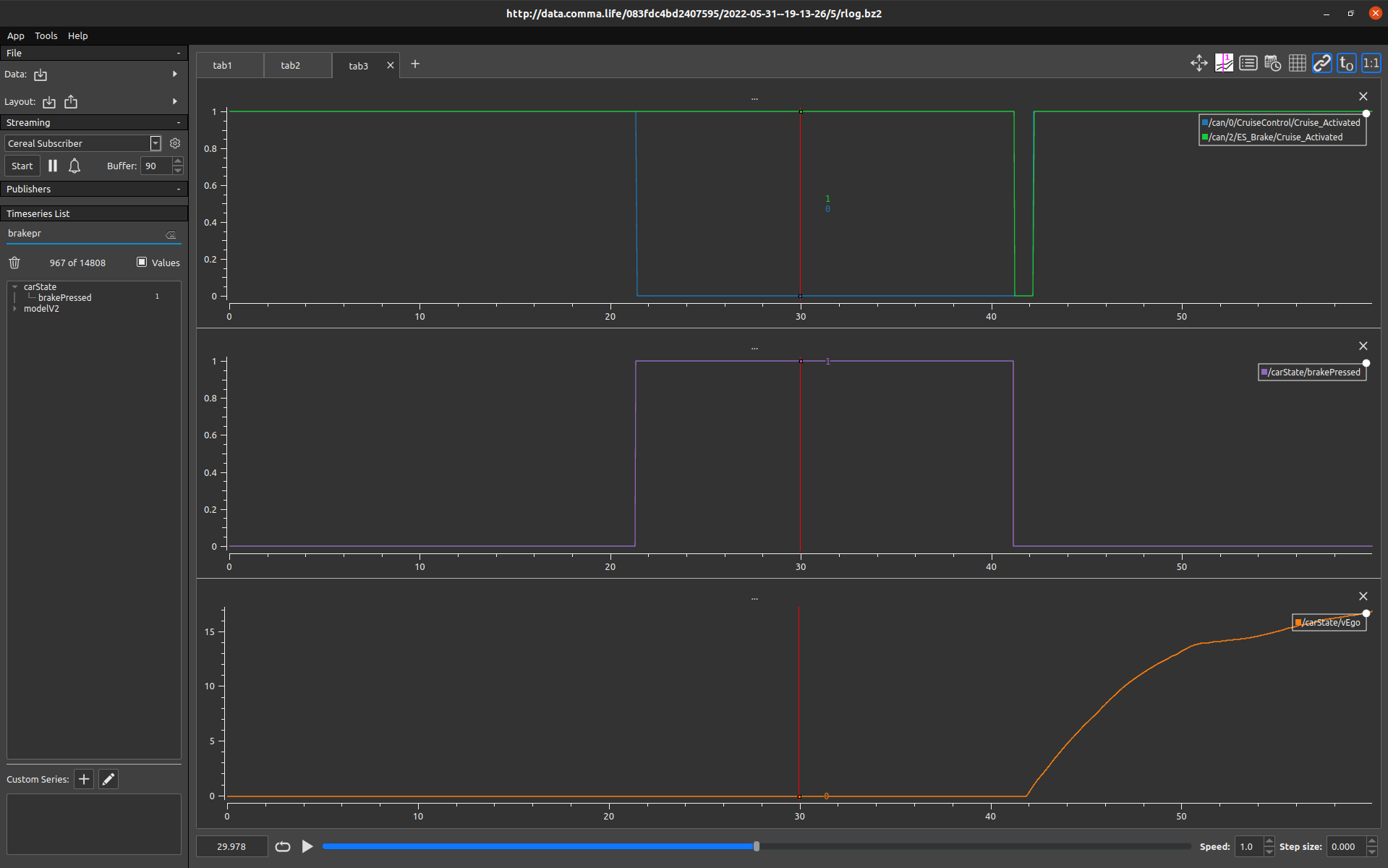Screen dimensions: 1388x868
Task: Click the trash icon to delete series
Action: click(14, 263)
